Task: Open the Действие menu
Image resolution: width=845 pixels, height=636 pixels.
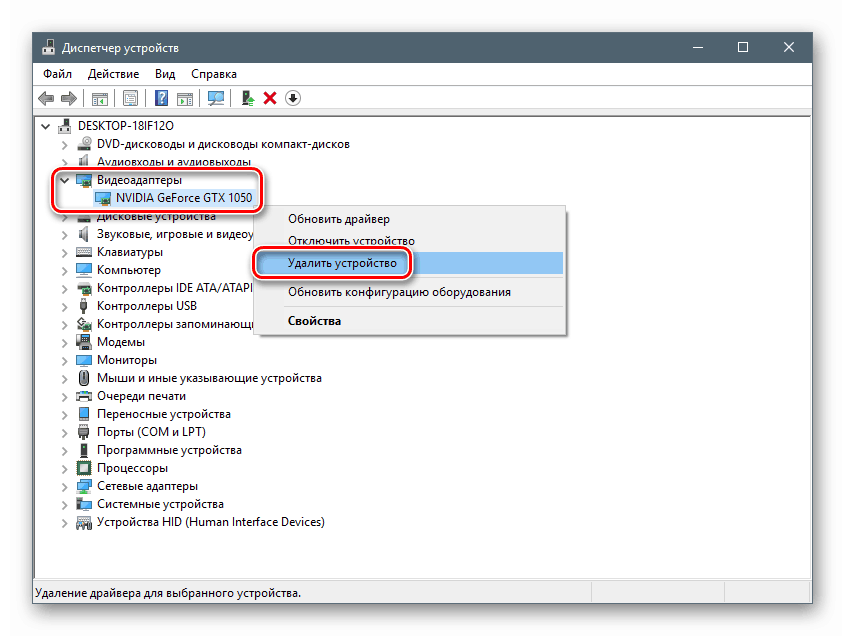Action: click(x=113, y=73)
